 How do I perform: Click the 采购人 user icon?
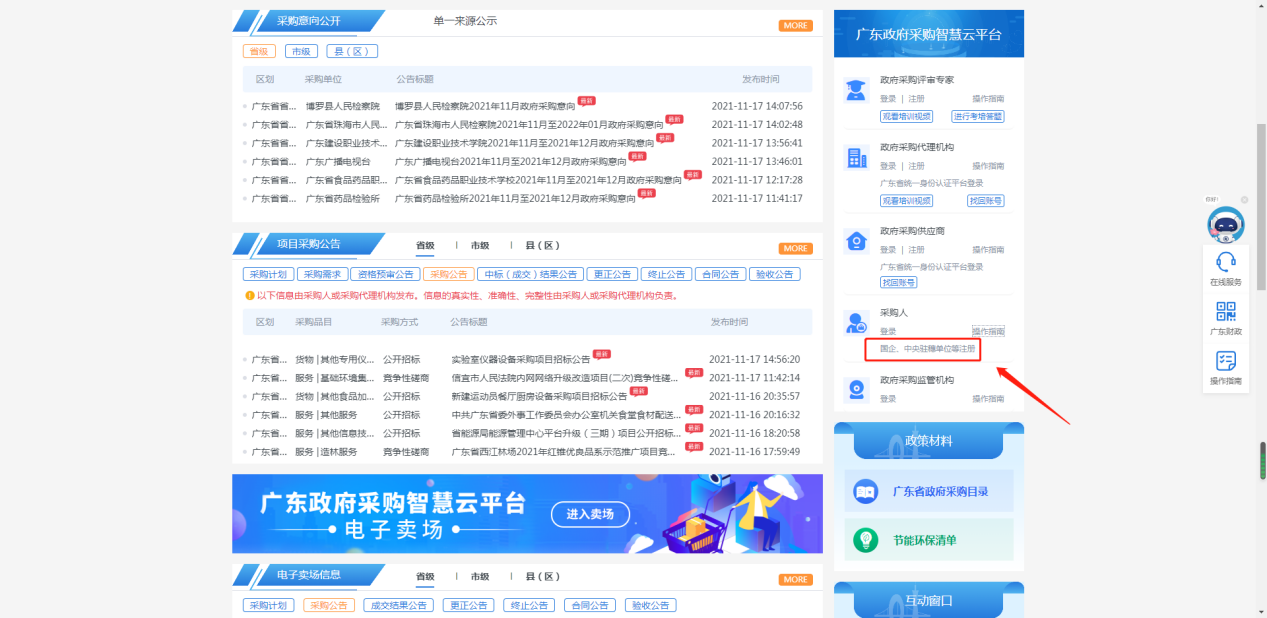(x=856, y=322)
